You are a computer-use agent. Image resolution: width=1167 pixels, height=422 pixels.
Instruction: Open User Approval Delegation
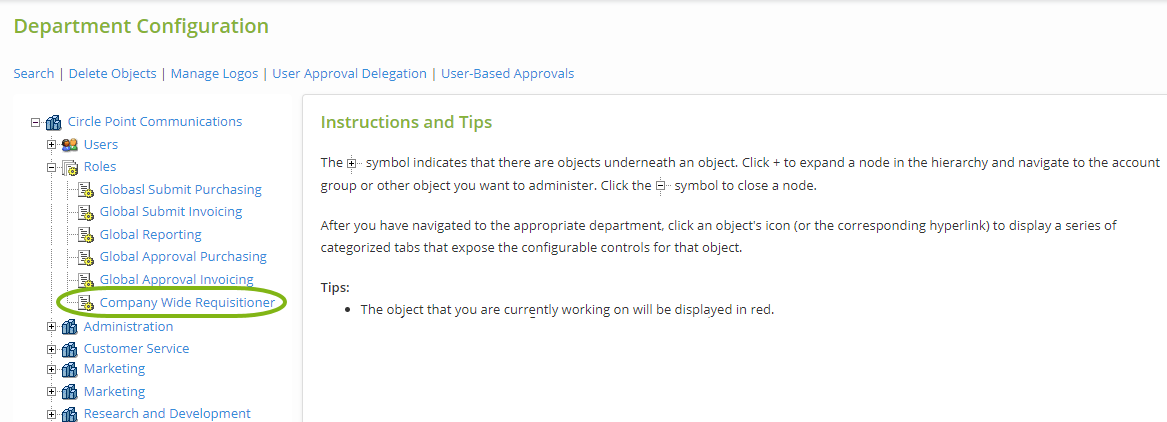pyautogui.click(x=349, y=73)
